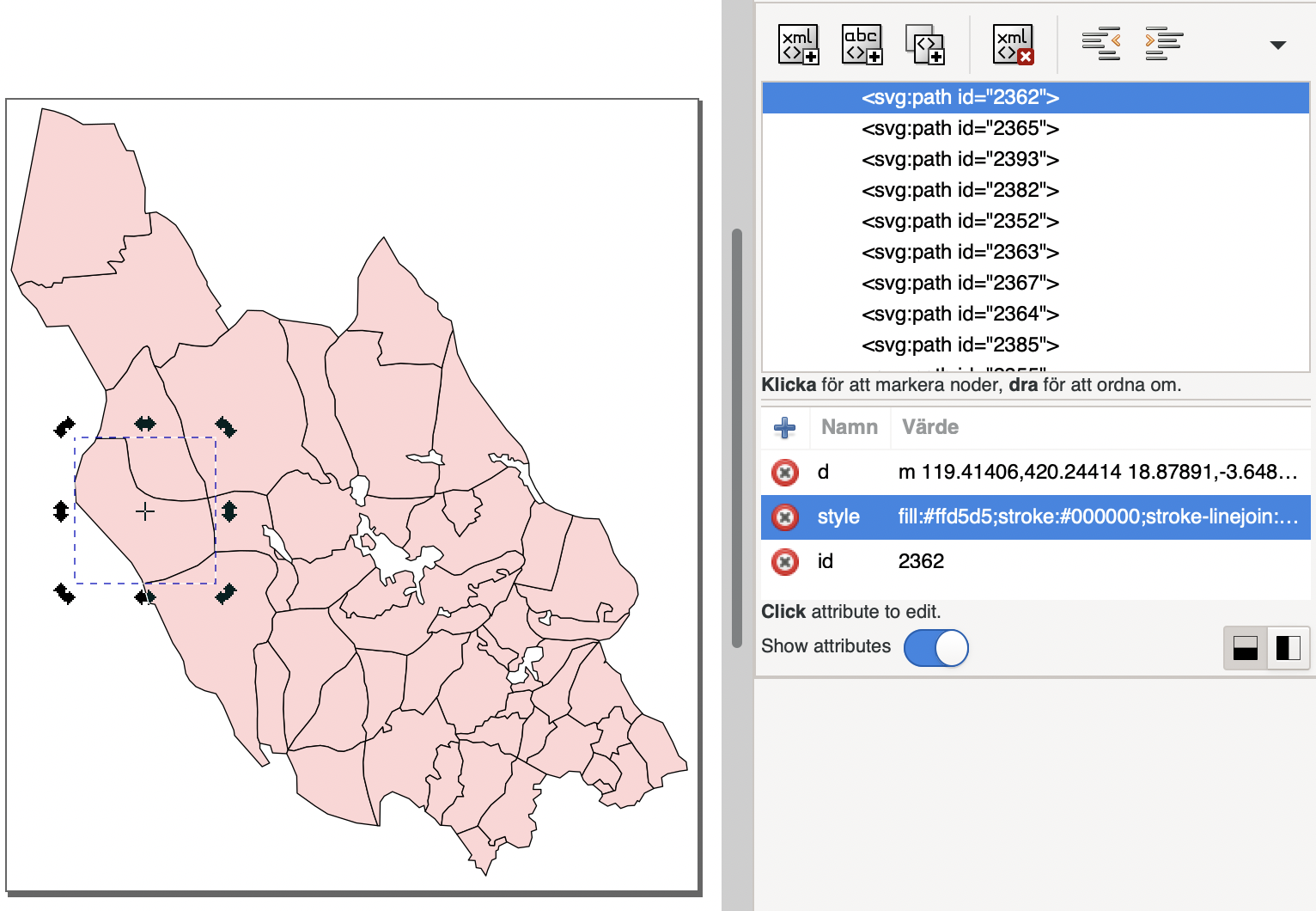Select the svg:path id="2362" node
Screen dimensions: 1316x911
point(1035,97)
